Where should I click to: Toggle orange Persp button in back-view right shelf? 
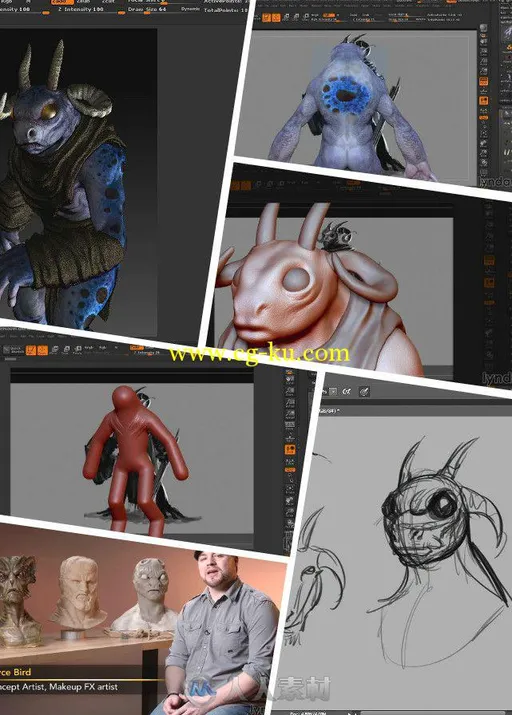pos(484,81)
